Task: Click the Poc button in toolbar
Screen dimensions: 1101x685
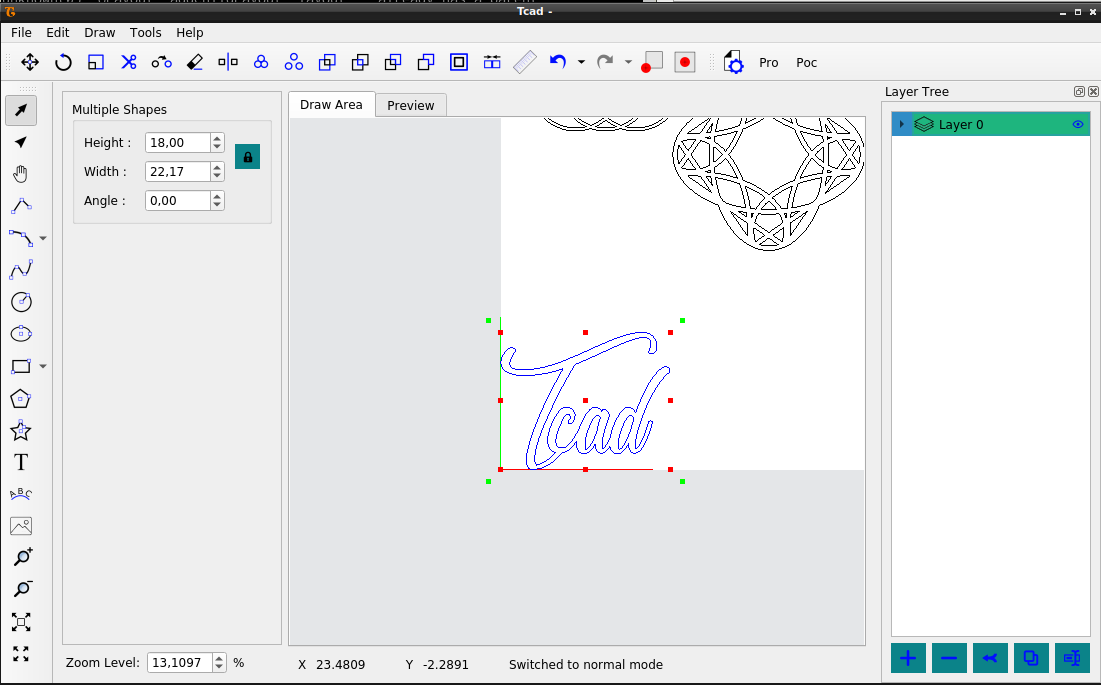Action: tap(807, 62)
